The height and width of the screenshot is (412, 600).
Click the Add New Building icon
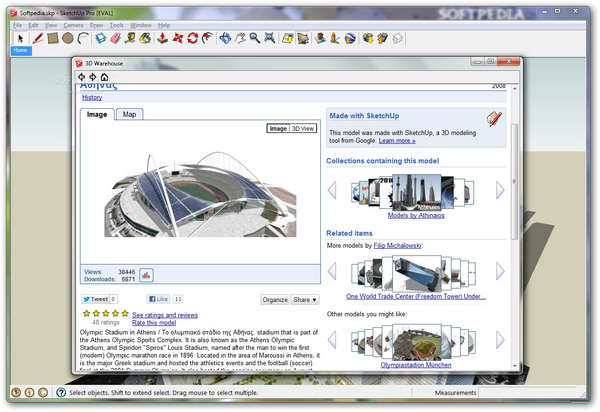point(320,38)
